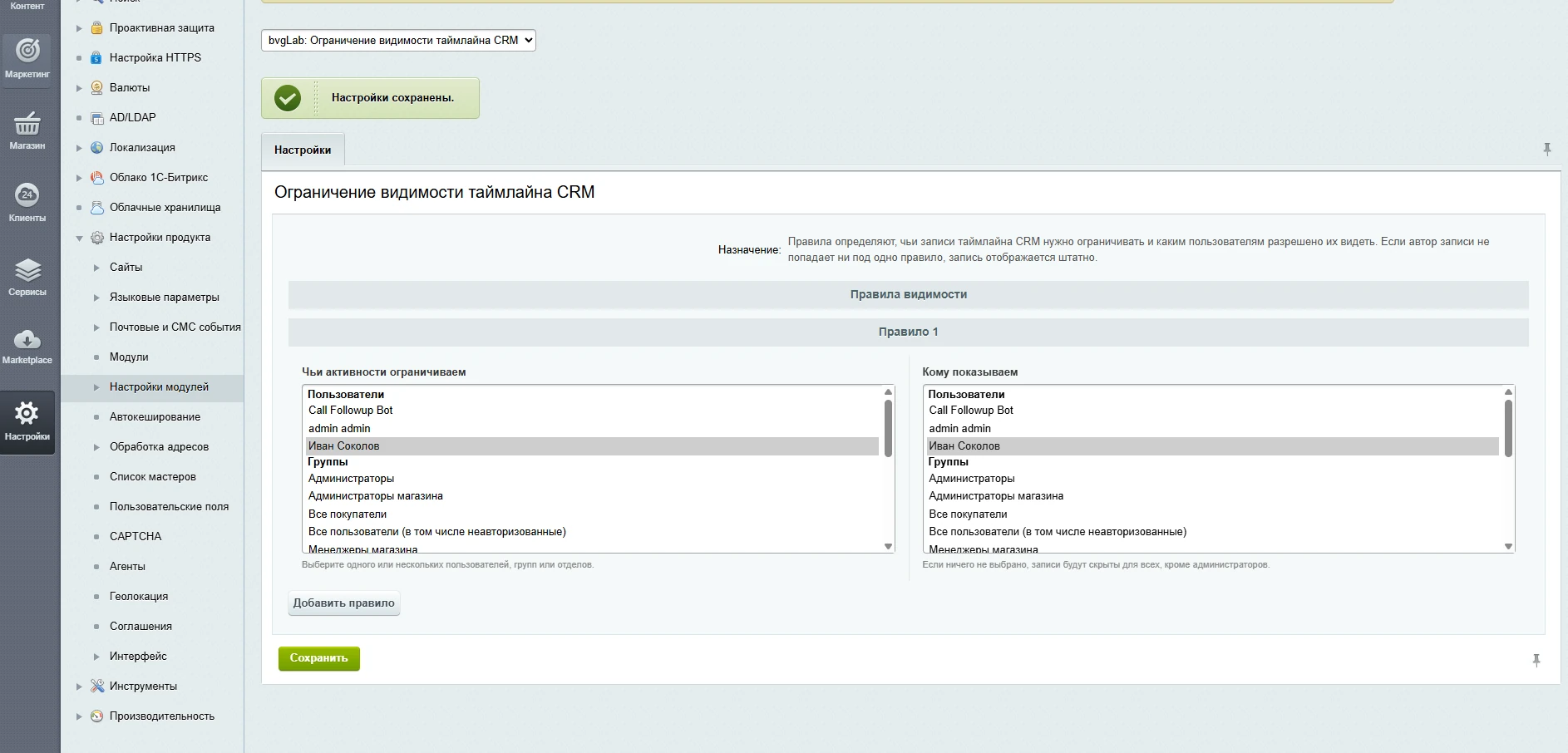Select Администраторы in the left restriction list
This screenshot has height=753, width=1568.
click(x=592, y=478)
